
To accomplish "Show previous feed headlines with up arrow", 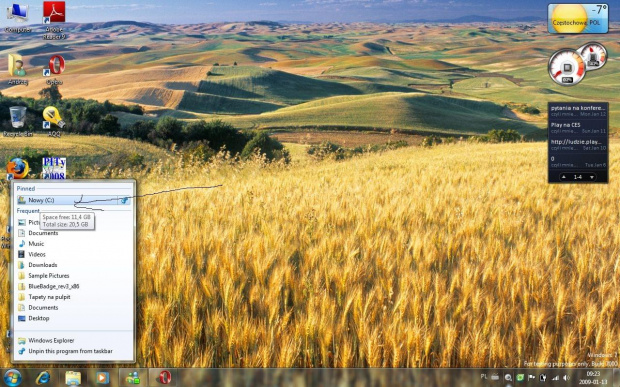I will pyautogui.click(x=564, y=177).
